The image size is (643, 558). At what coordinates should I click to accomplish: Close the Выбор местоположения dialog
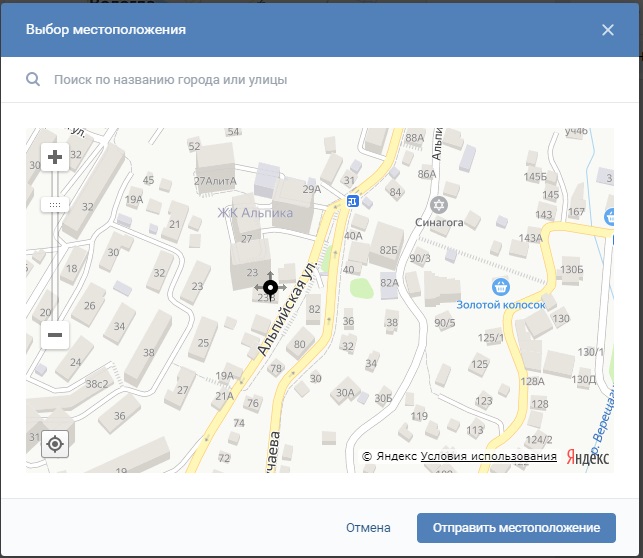tap(608, 30)
